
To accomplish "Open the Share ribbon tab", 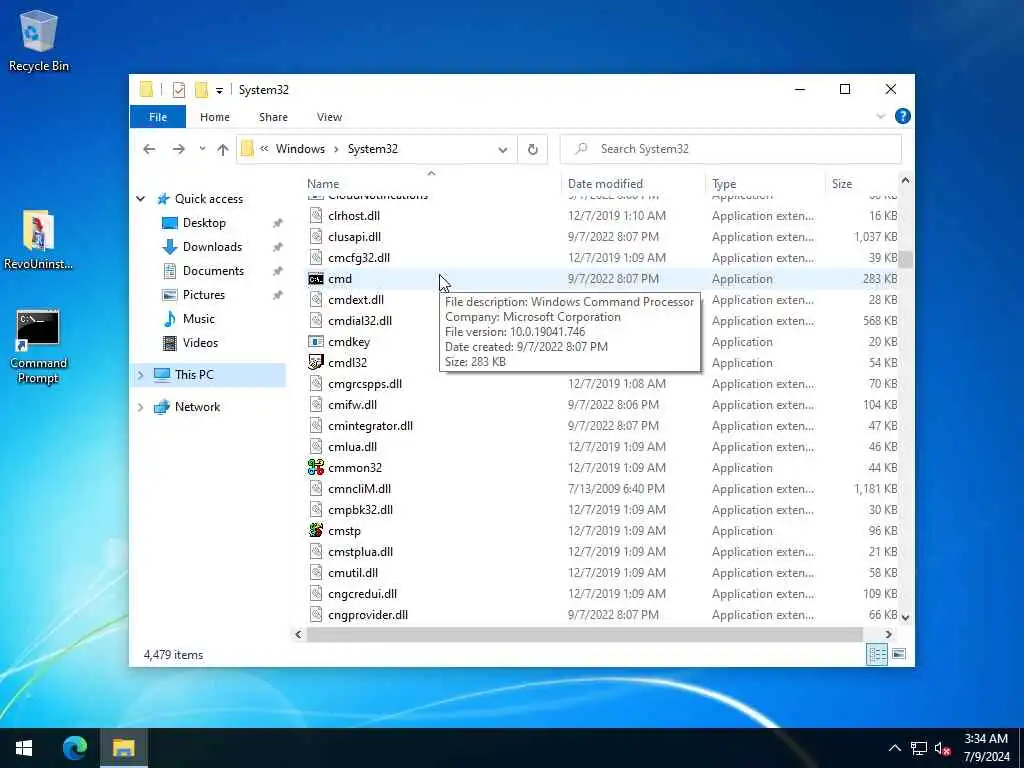I will pos(273,117).
